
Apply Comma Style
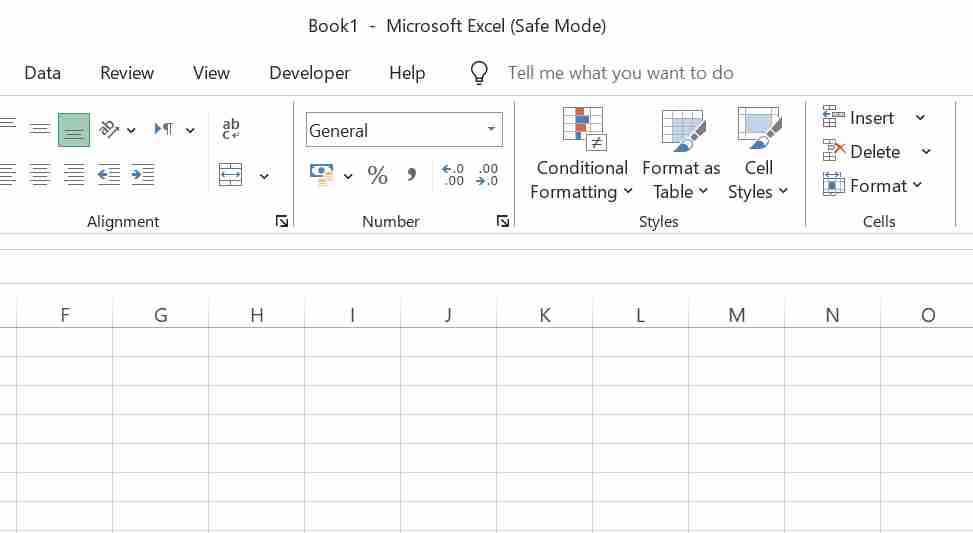[411, 174]
